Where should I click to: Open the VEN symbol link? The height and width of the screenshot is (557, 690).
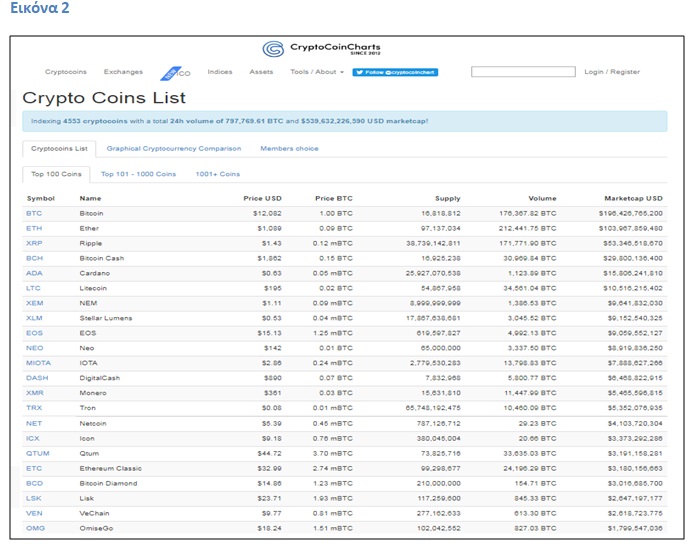coord(34,513)
